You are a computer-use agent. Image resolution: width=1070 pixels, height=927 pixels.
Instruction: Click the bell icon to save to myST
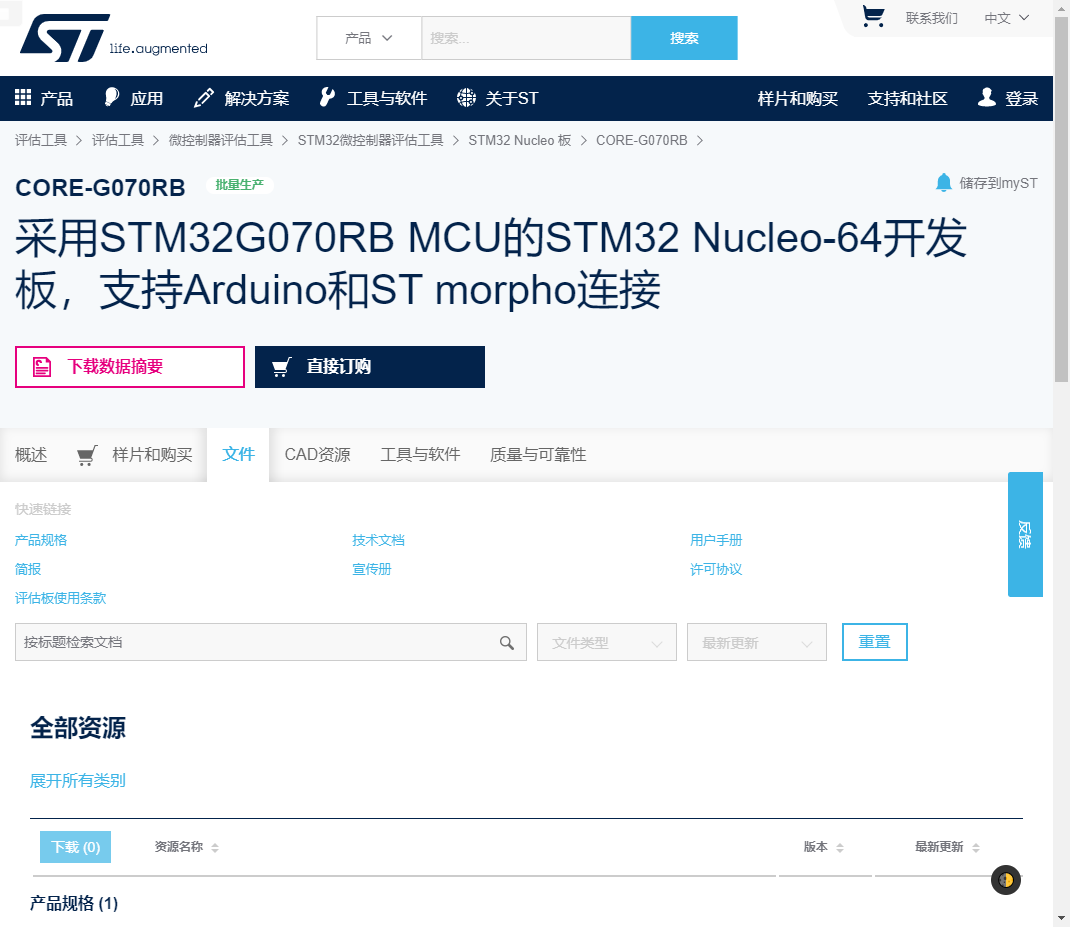tap(944, 182)
